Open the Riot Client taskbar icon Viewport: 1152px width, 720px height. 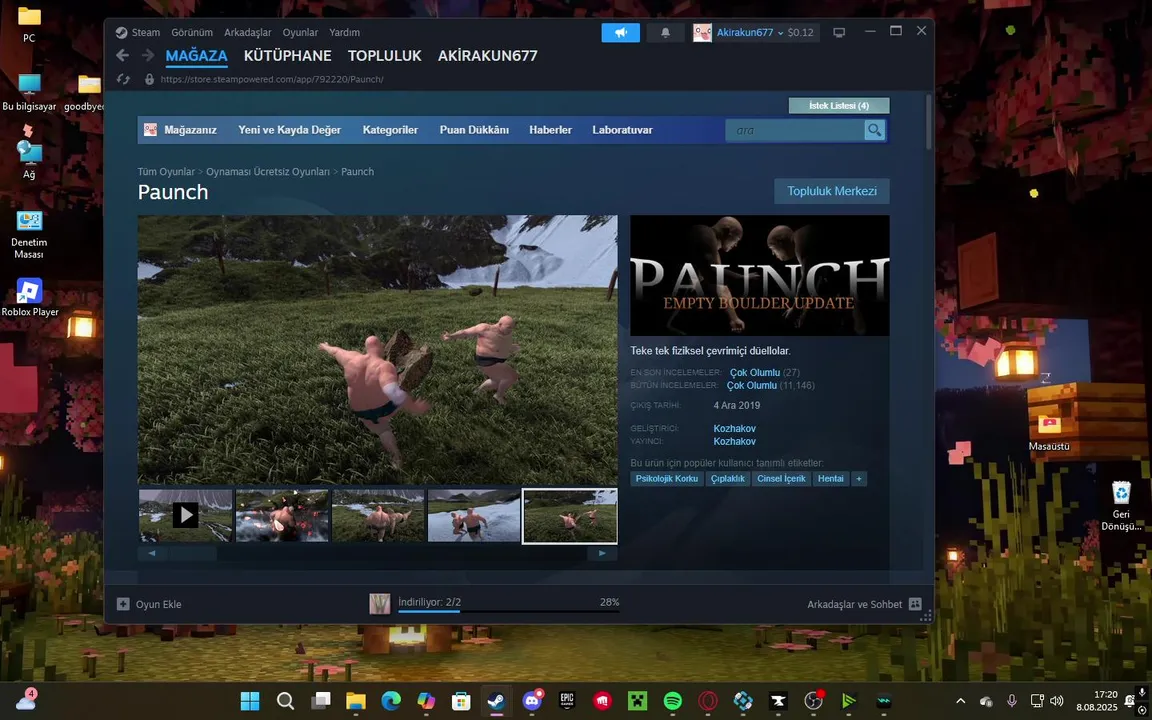[602, 701]
